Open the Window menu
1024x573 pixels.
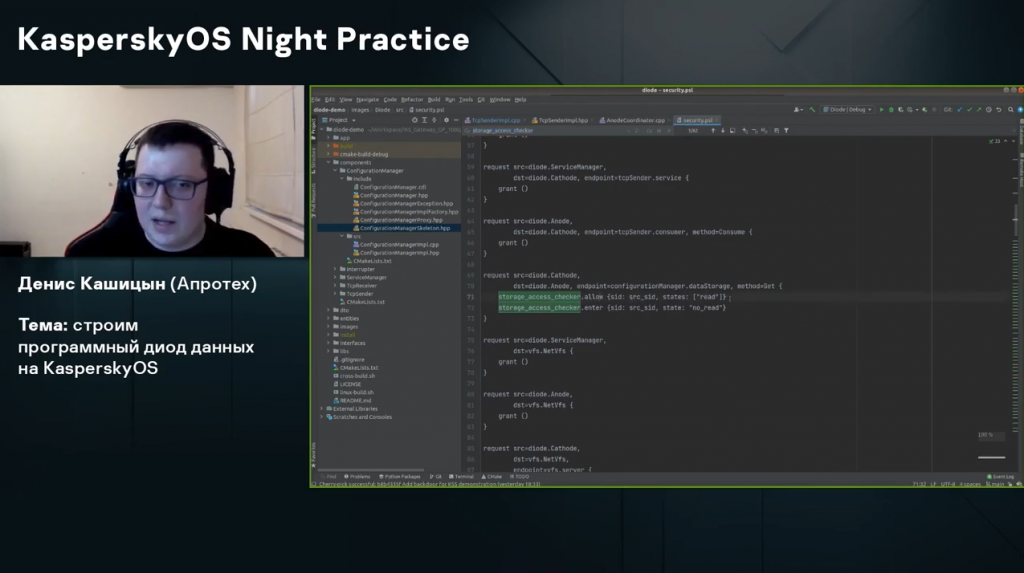500,100
